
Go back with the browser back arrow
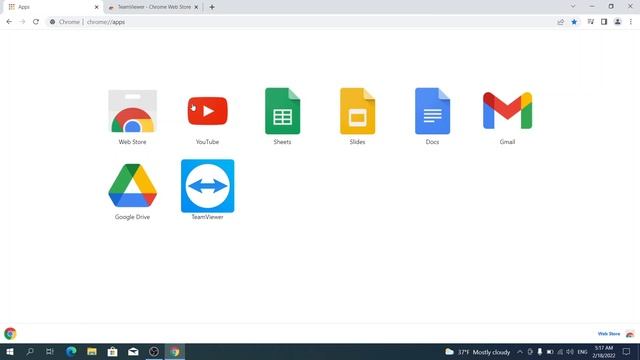[9, 22]
